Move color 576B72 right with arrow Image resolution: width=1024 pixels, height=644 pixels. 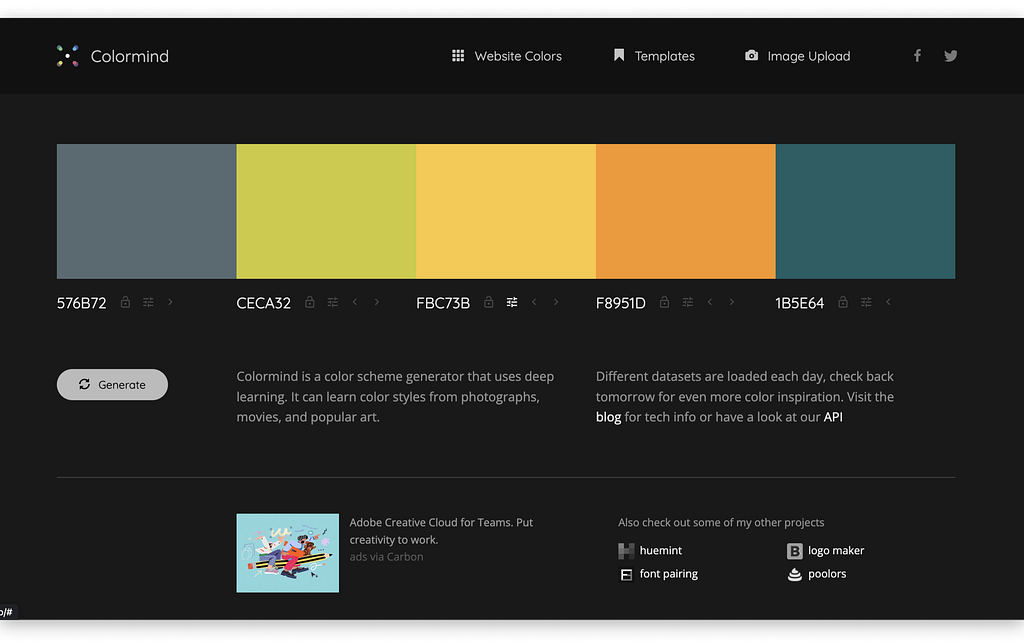pos(170,302)
